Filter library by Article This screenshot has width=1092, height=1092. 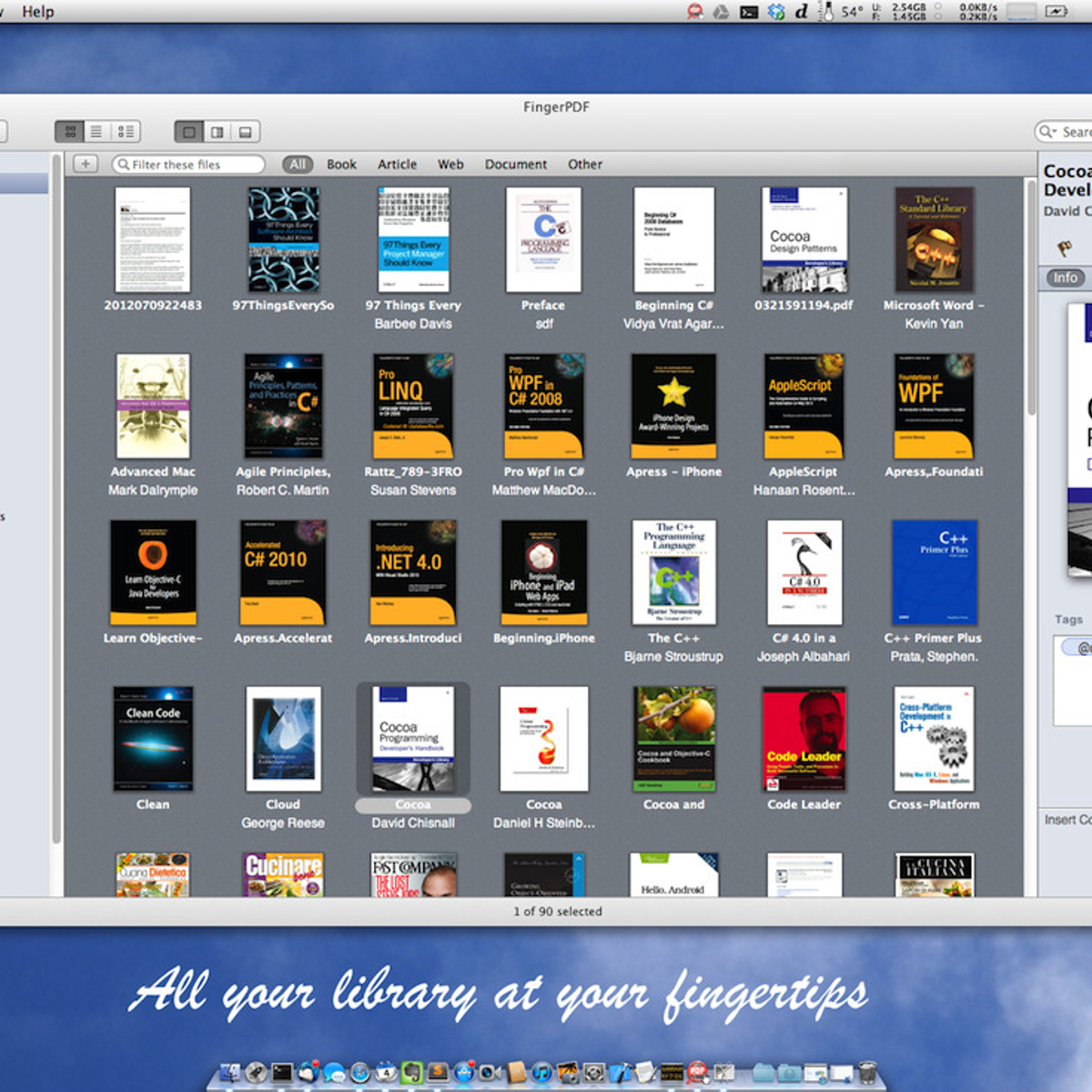point(397,165)
